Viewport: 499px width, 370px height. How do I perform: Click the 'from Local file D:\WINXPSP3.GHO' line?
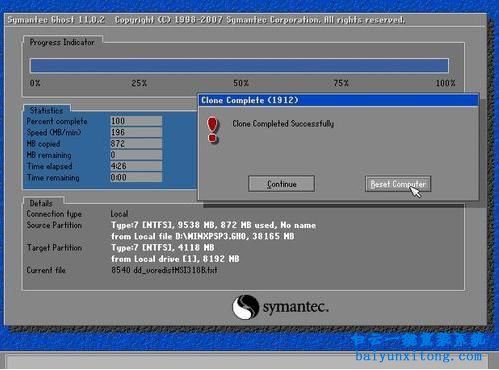[203, 237]
